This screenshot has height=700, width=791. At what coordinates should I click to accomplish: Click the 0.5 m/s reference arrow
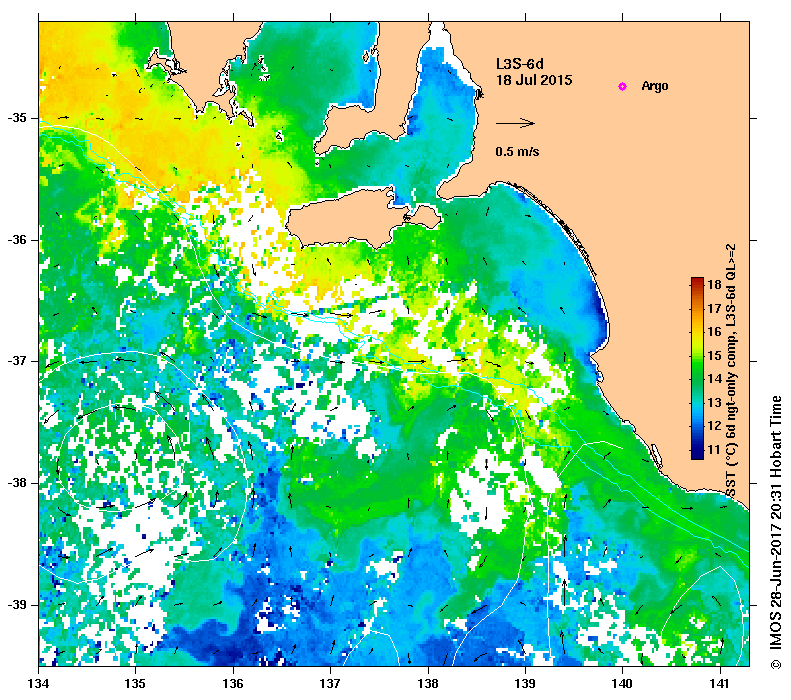coord(515,123)
